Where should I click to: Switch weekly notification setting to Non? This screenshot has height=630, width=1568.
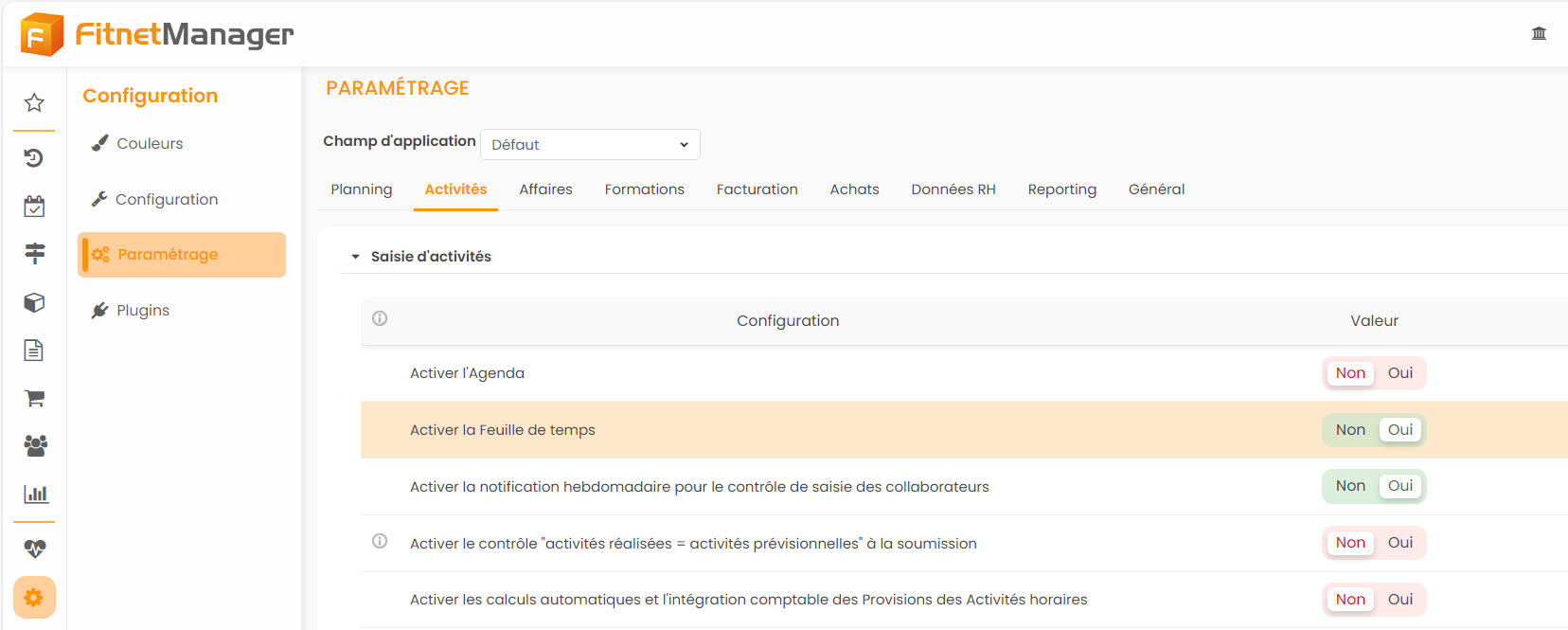pos(1350,486)
